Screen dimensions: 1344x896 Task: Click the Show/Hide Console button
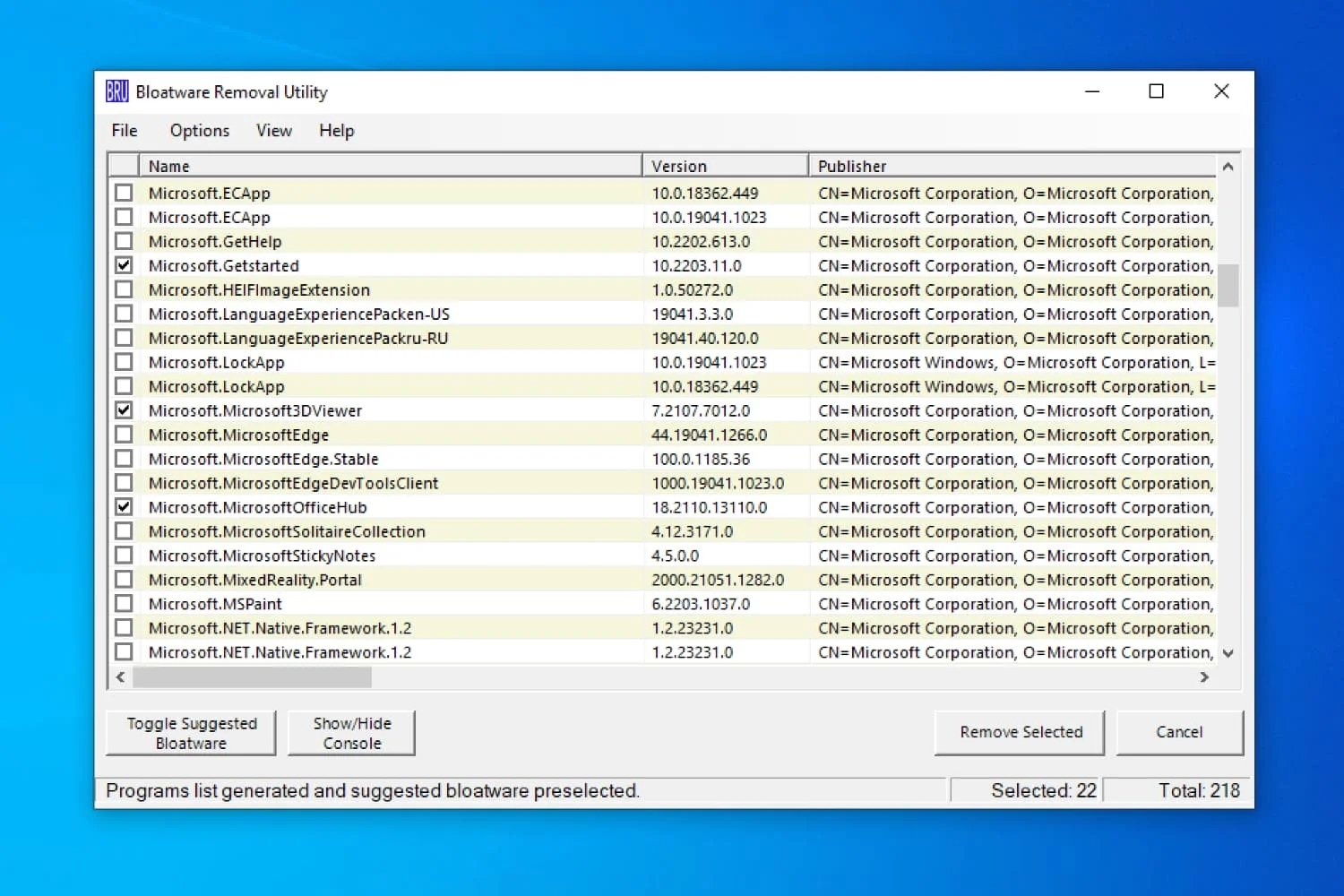point(352,733)
